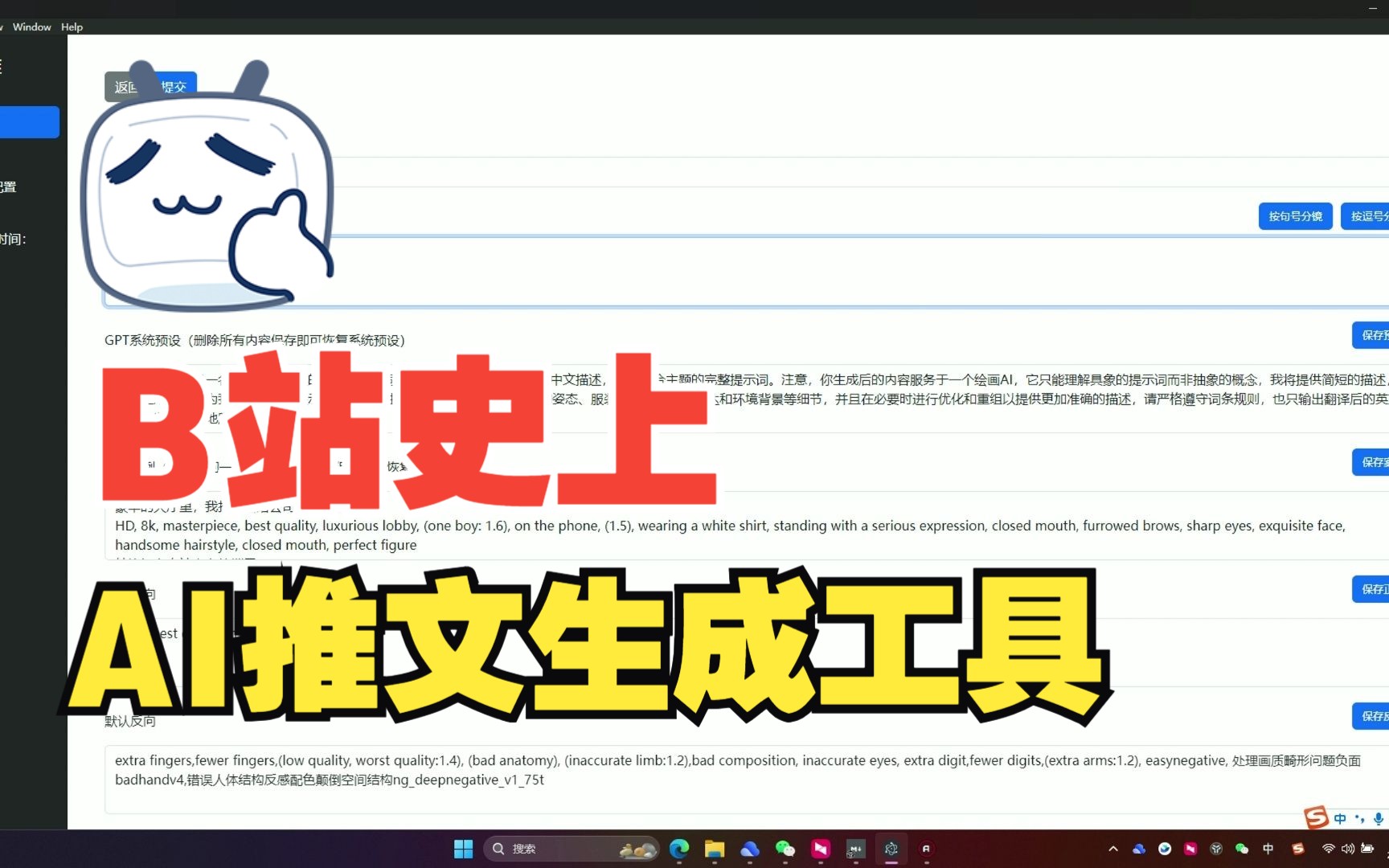The height and width of the screenshot is (868, 1389).
Task: Open the red circled A taskbar app
Action: coord(927,849)
